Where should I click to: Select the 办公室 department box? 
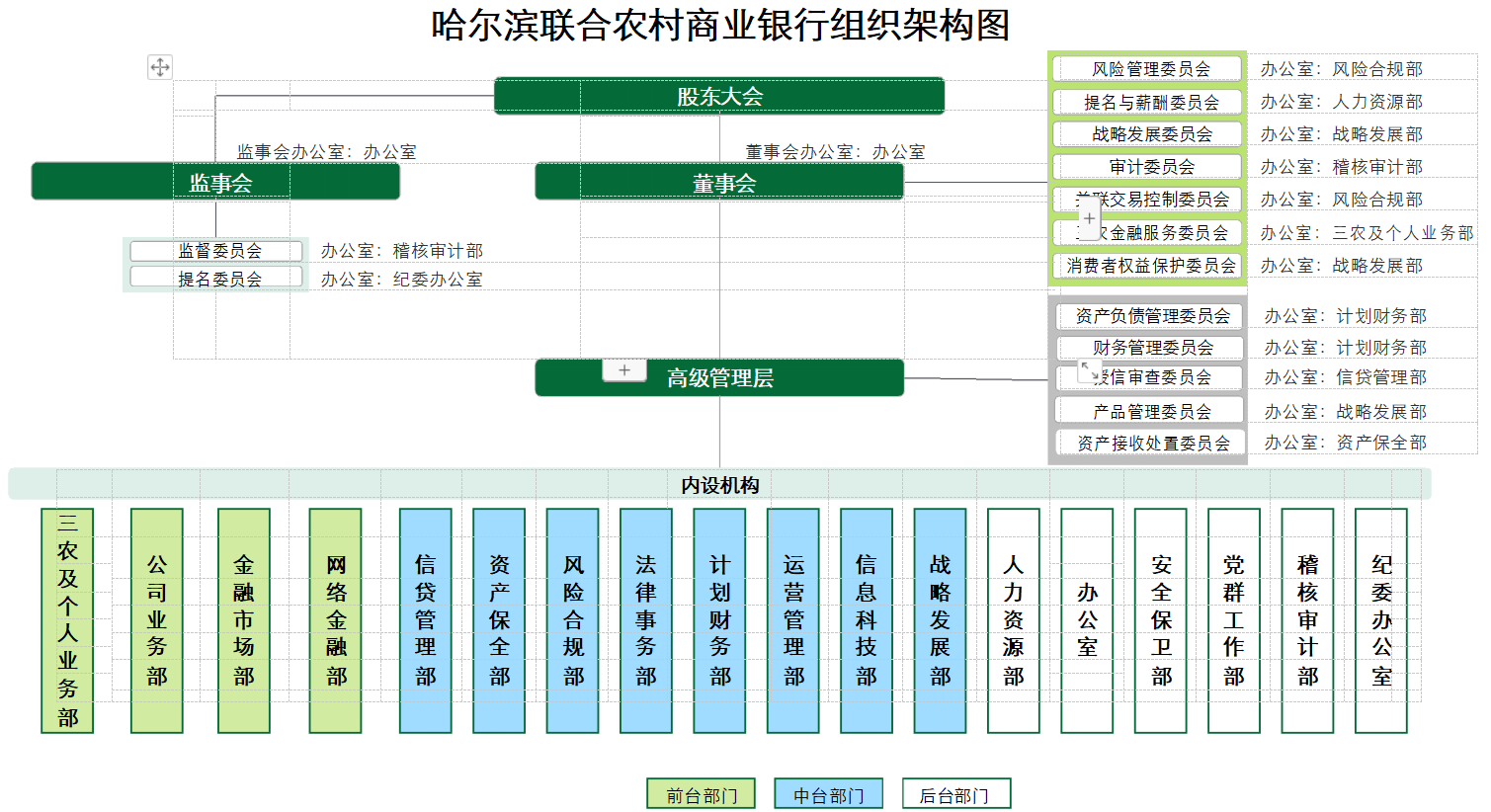(1087, 620)
